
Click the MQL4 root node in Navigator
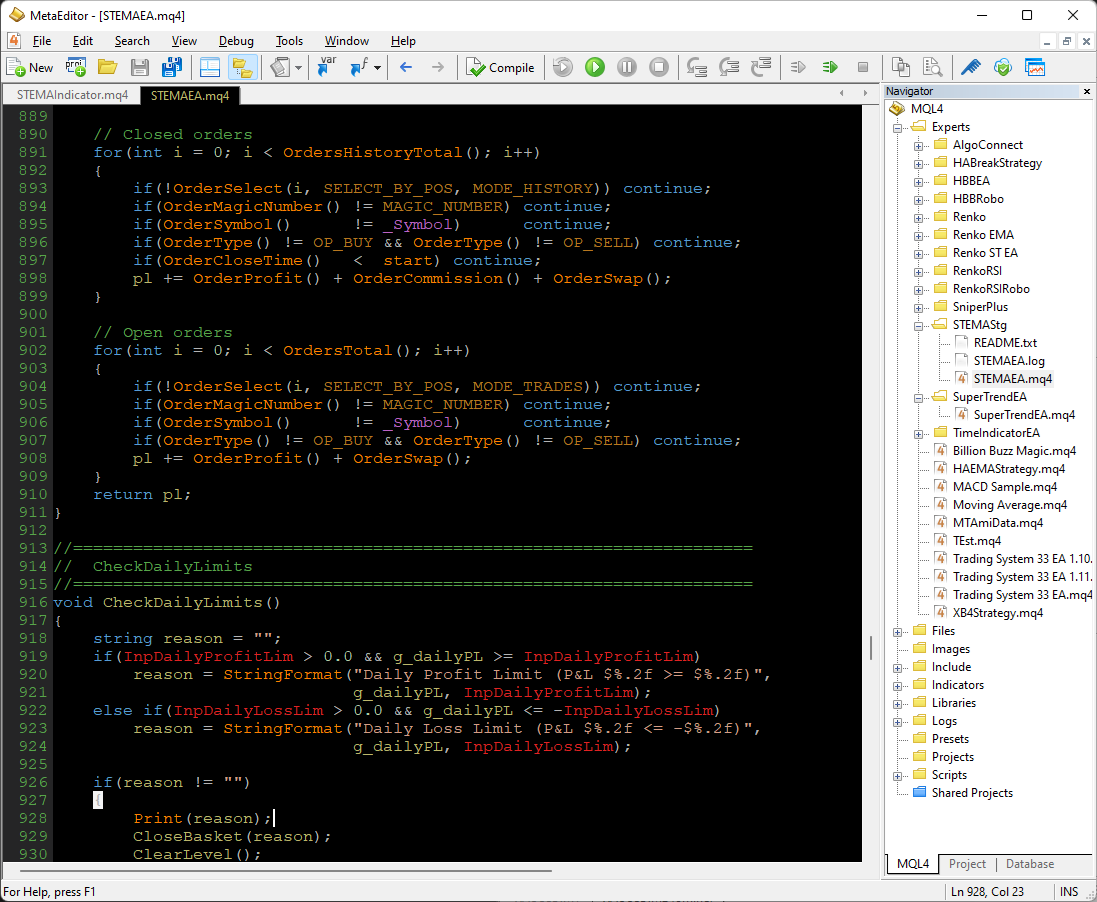[926, 109]
